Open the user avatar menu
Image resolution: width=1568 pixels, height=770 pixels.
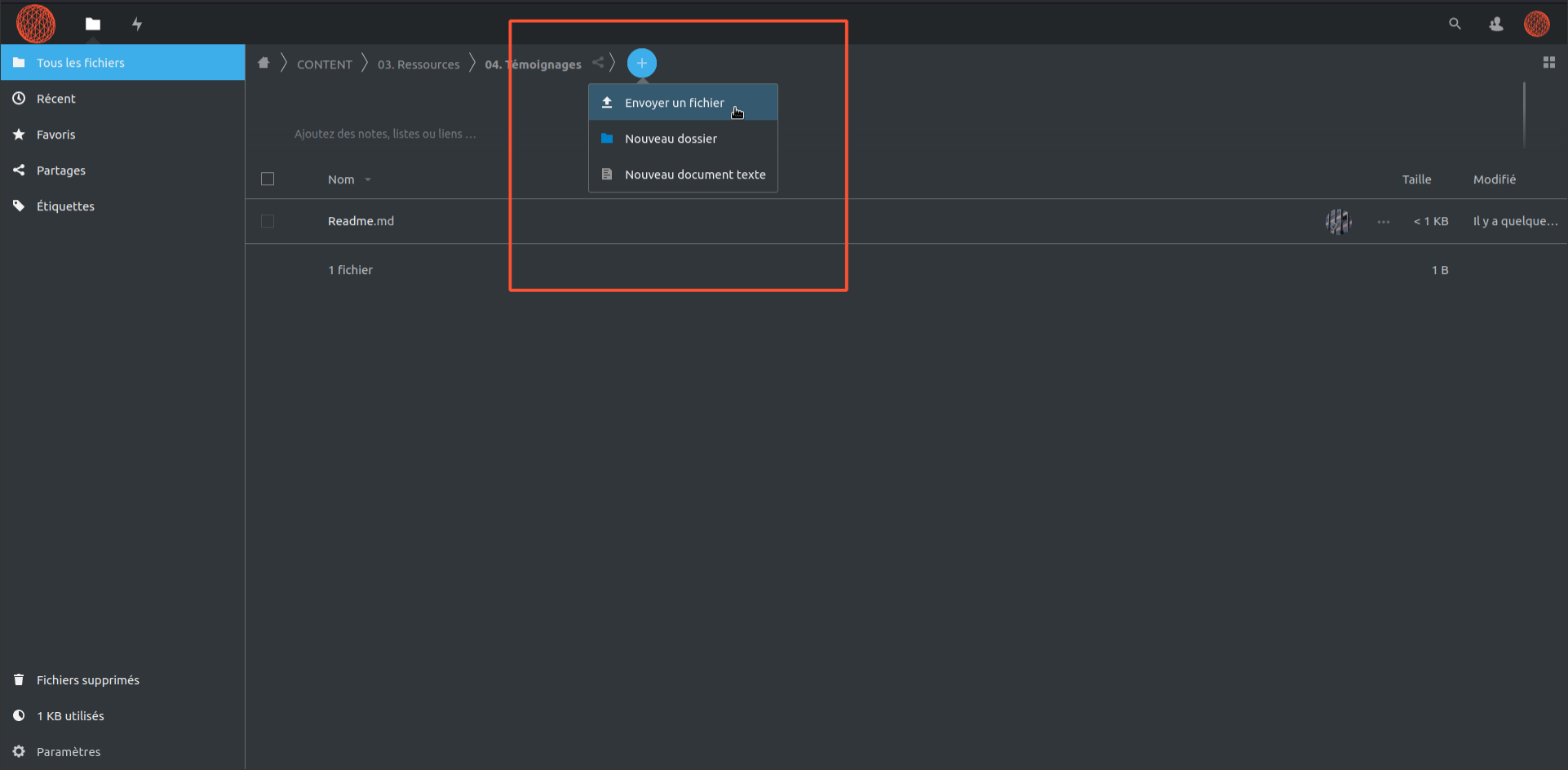click(1536, 24)
